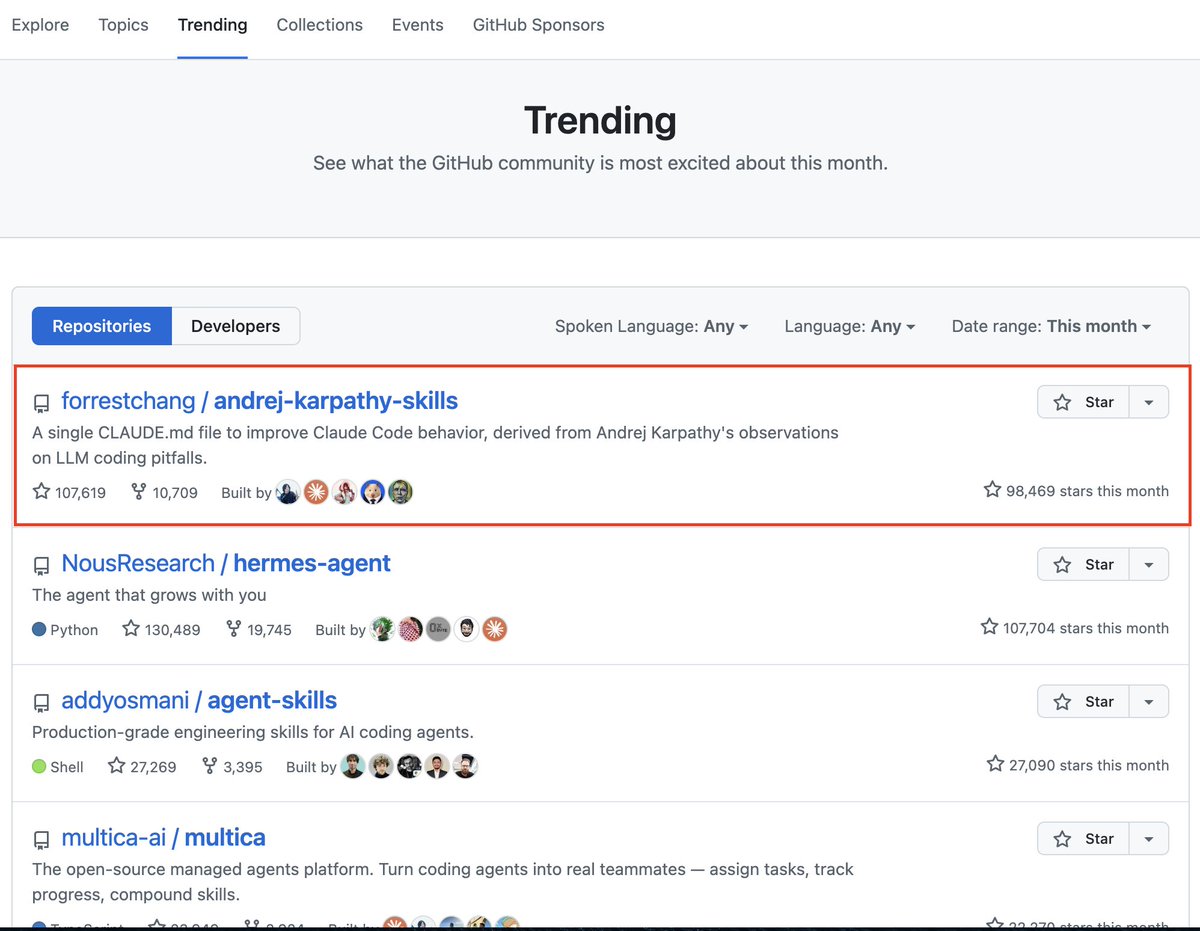Image resolution: width=1200 pixels, height=931 pixels.
Task: Show the Repositories trending list
Action: [x=102, y=326]
